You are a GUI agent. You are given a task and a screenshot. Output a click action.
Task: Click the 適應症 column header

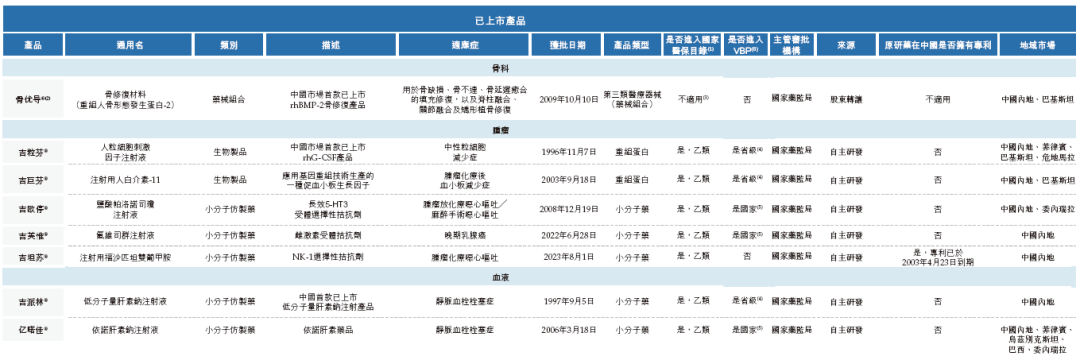[x=464, y=44]
